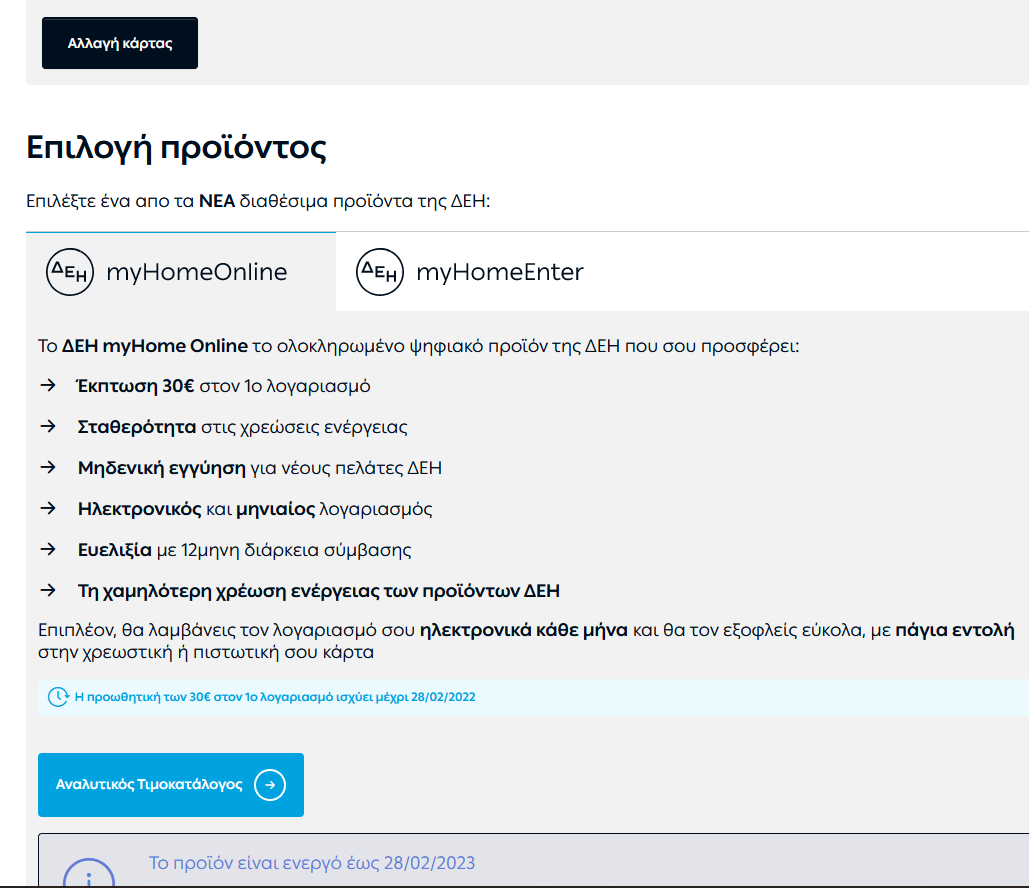Click the arrow bullet beside Σταθερότητα
This screenshot has height=888, width=1029.
coord(48,427)
